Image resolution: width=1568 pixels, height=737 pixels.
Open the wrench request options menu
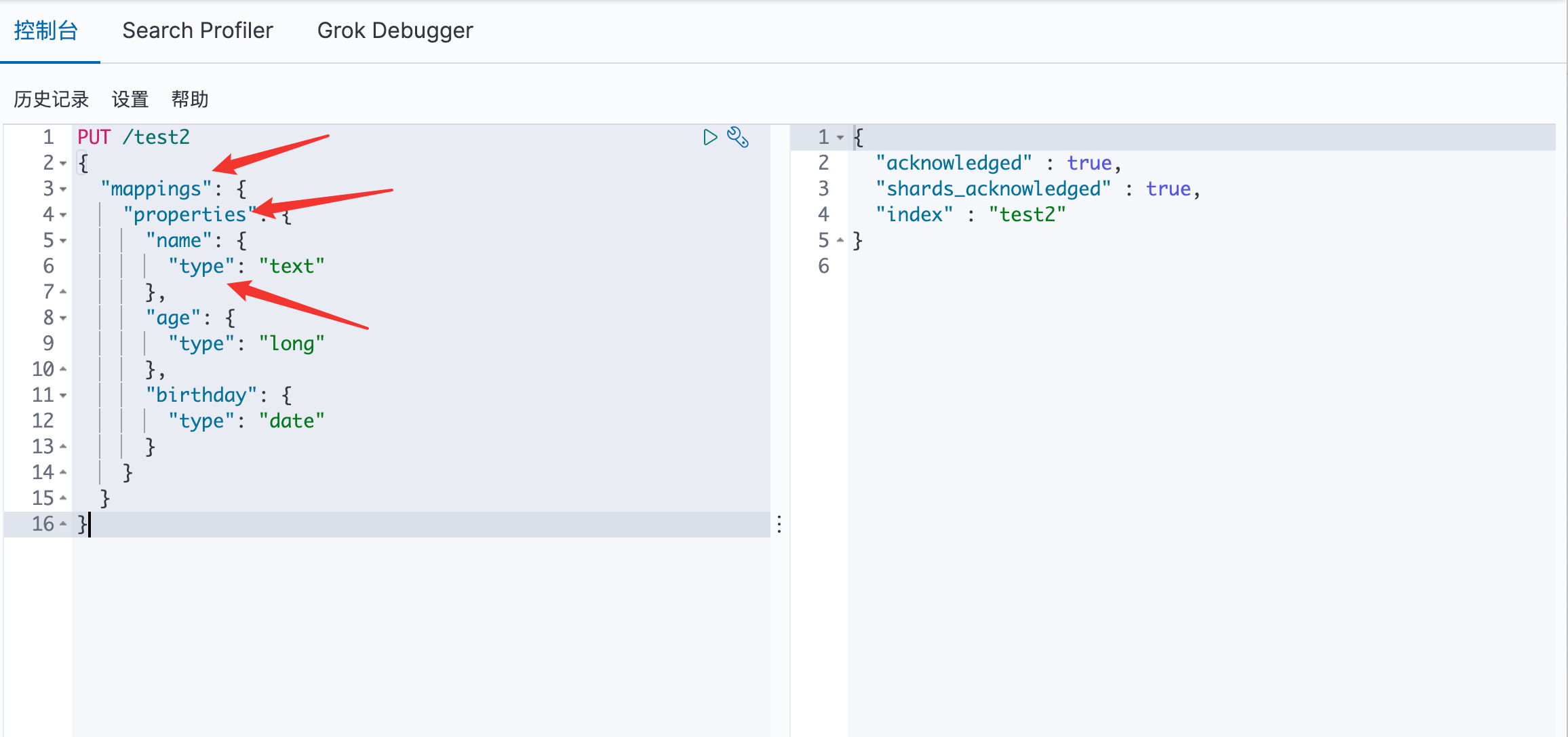(738, 138)
